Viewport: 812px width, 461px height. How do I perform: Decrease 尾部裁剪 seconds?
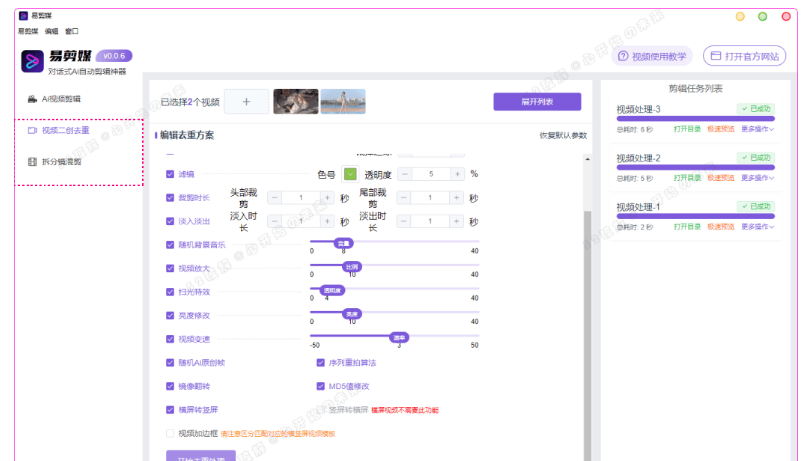click(x=404, y=198)
